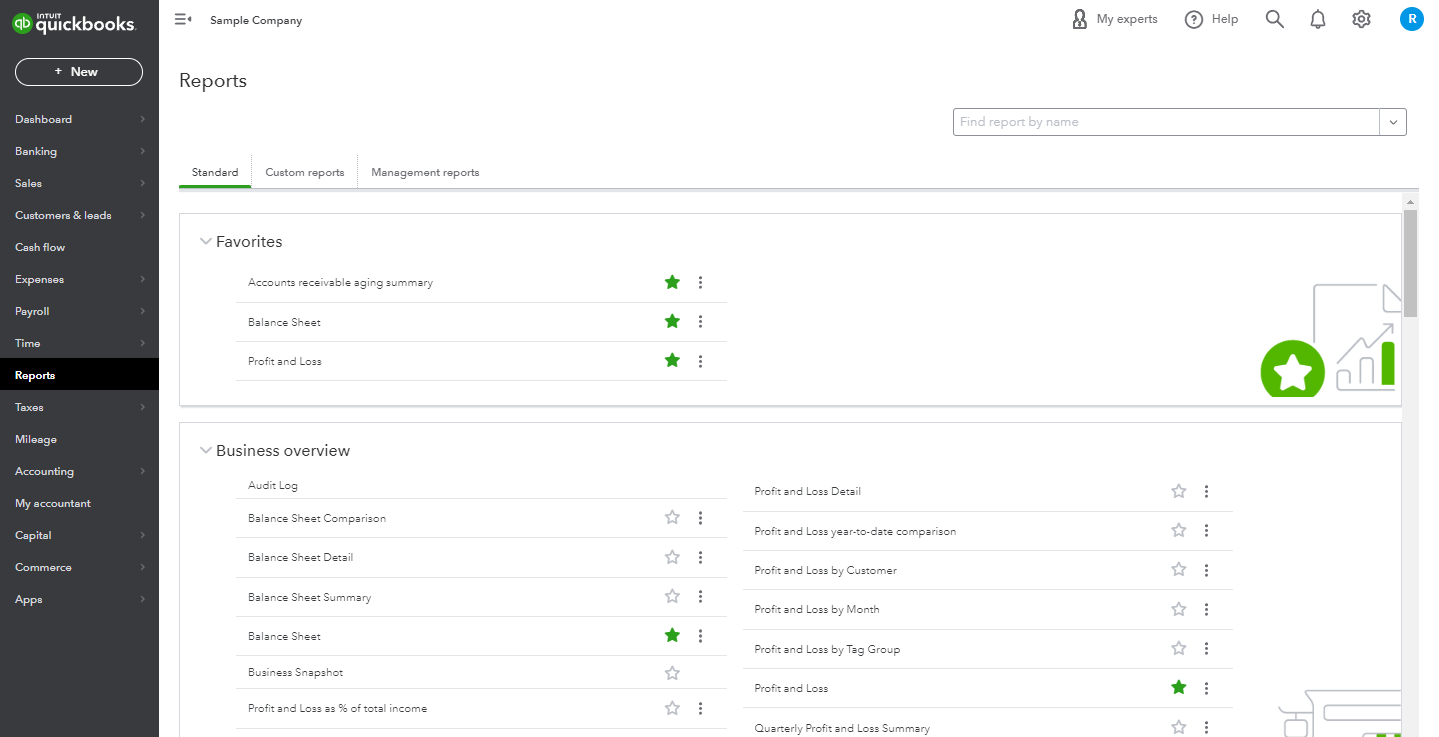Open more options for Profit and Loss Detail

(1206, 491)
